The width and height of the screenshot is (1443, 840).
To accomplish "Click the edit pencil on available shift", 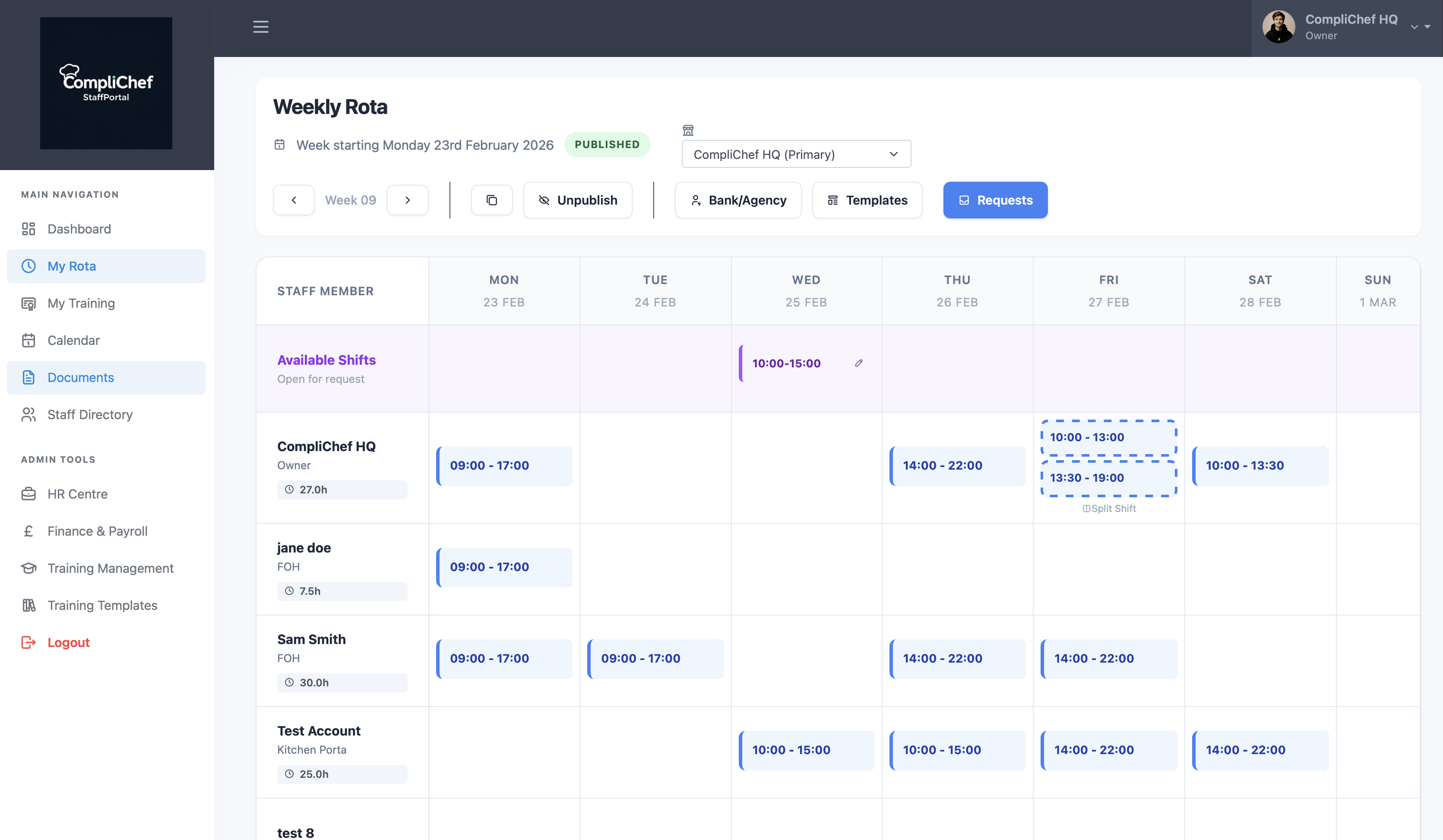I will point(858,363).
